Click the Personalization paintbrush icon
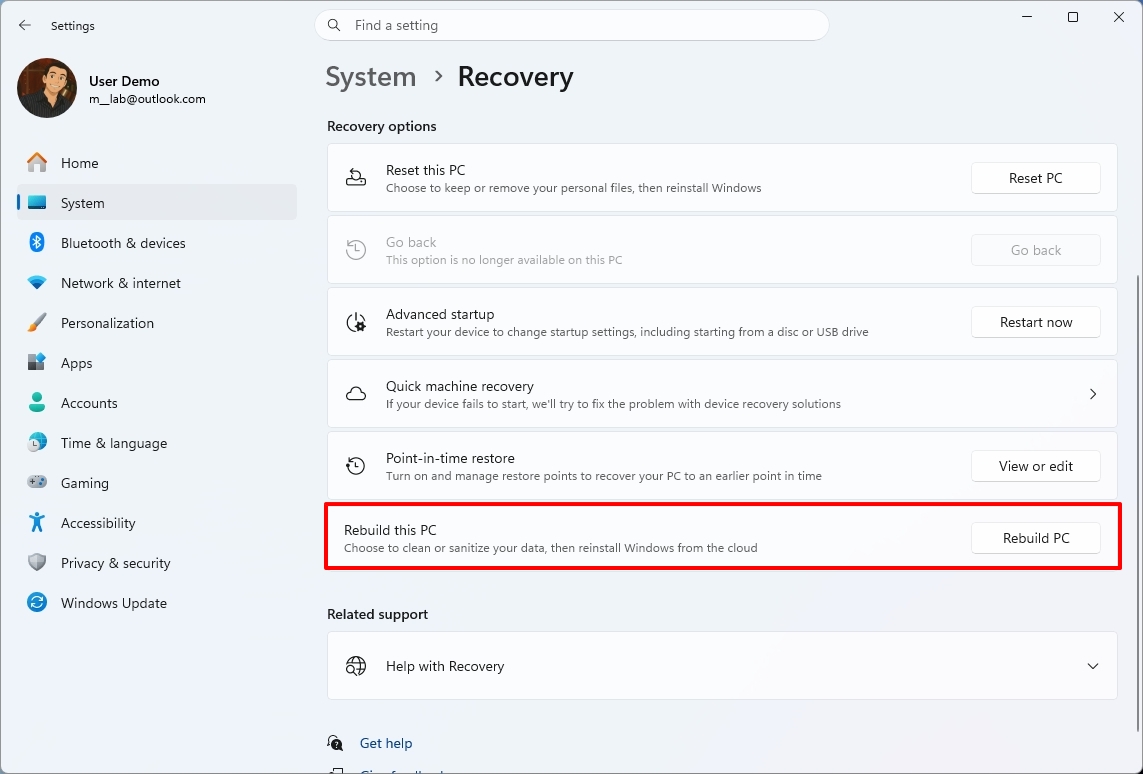The width and height of the screenshot is (1143, 774). (x=37, y=323)
